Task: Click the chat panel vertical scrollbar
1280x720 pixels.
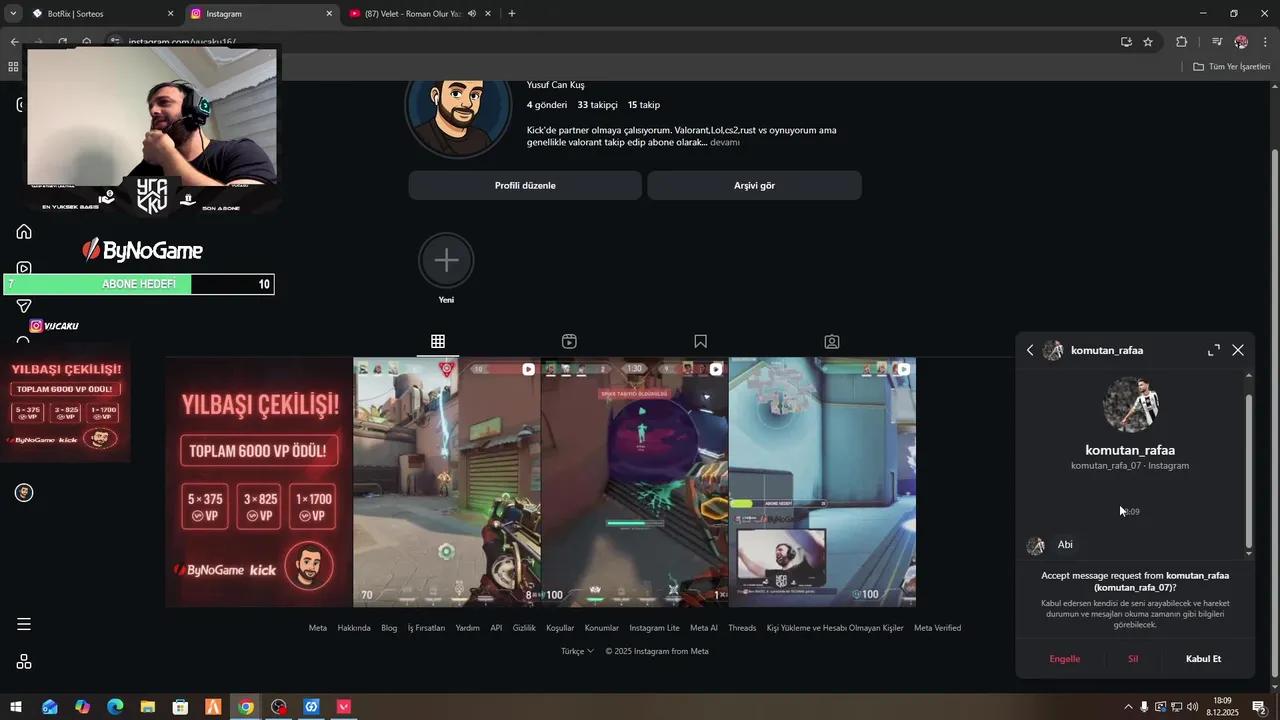Action: pos(1248,470)
